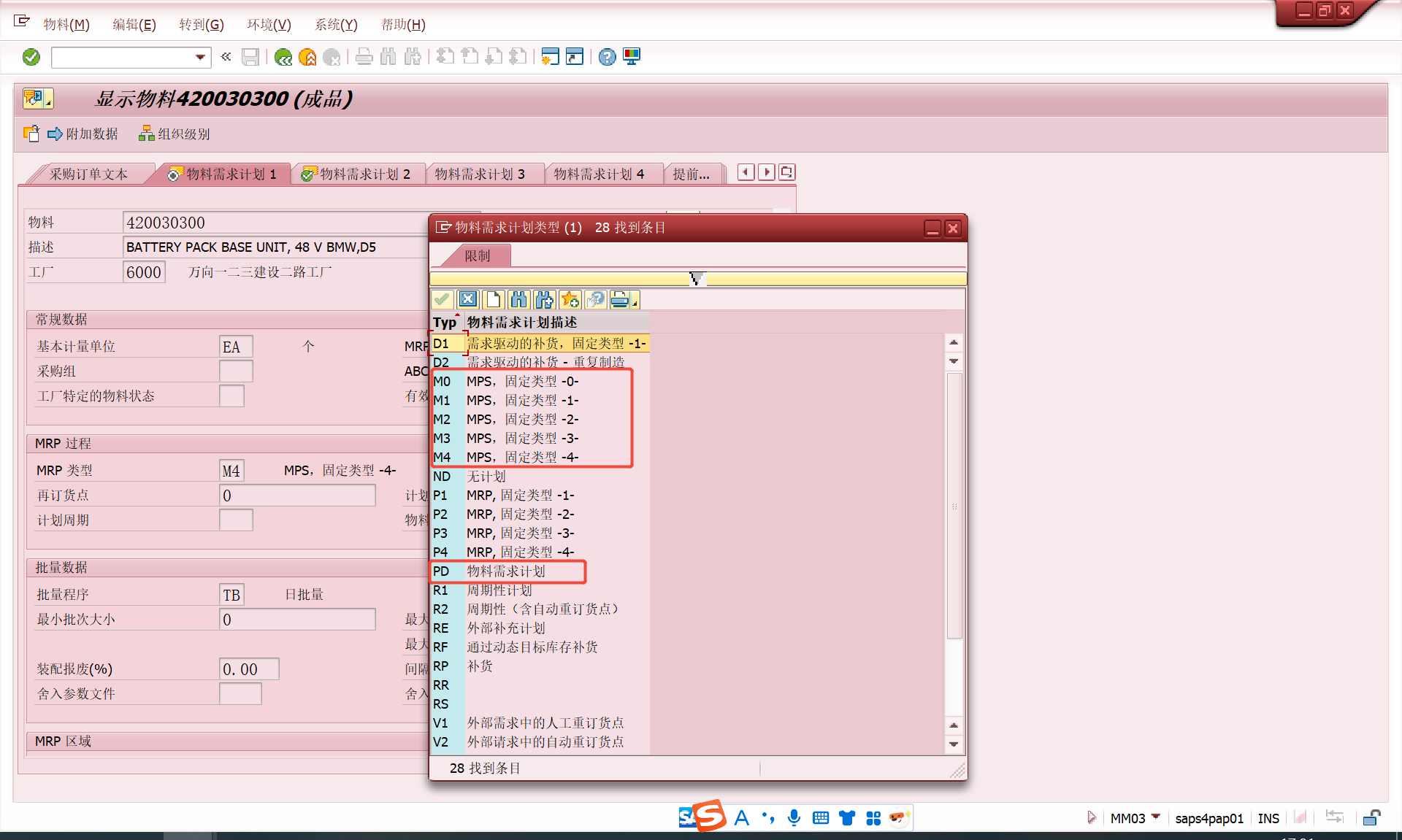Click the Insert in personal list star icon
Screen dimensions: 1402x840
click(570, 299)
